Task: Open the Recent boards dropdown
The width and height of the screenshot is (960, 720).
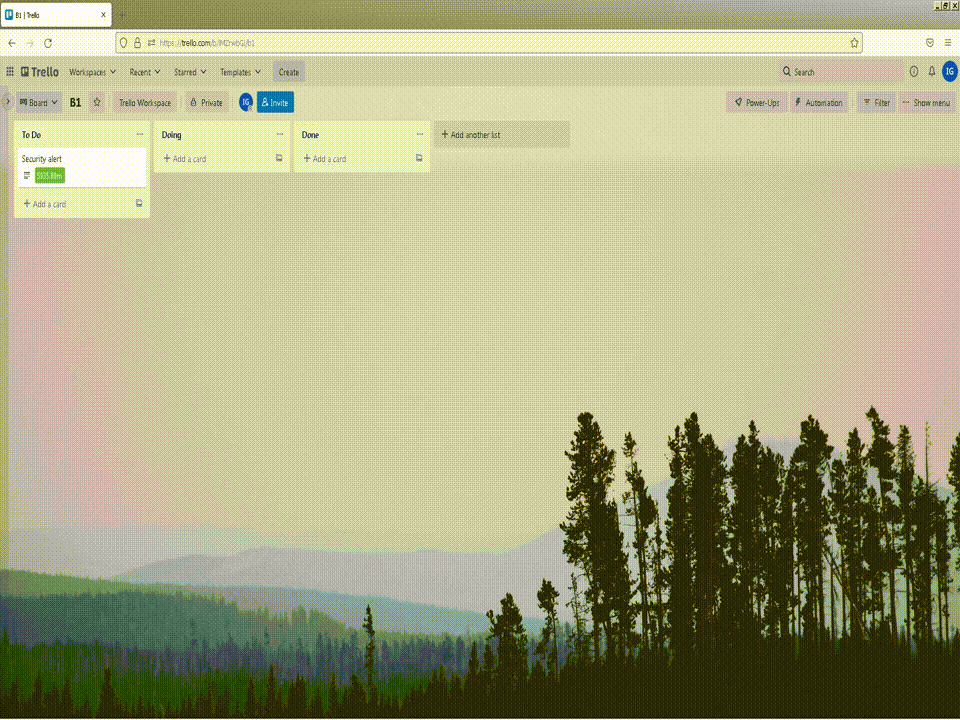Action: coord(144,71)
